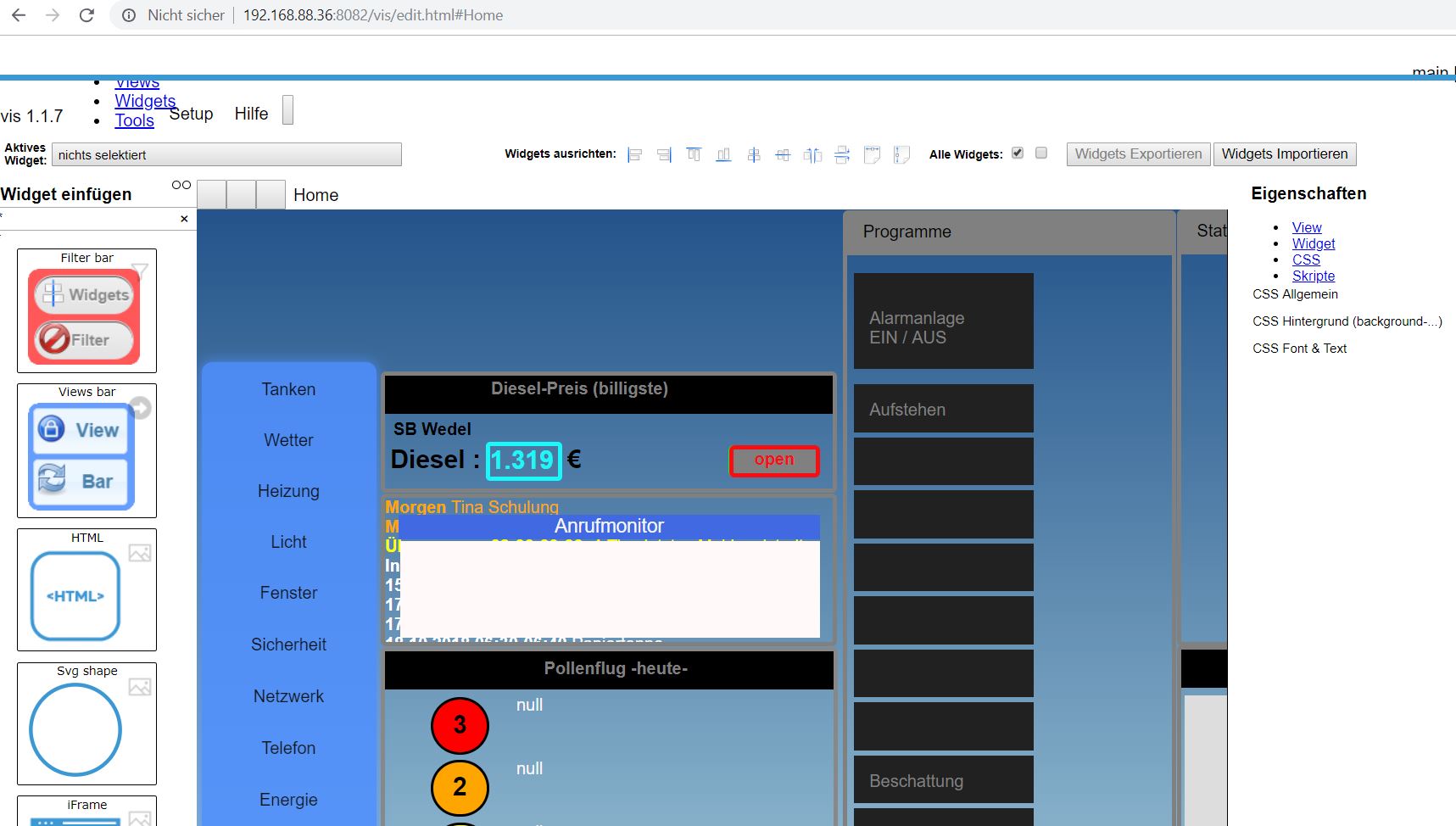
Task: Click the Diesel price value 1.319
Action: (x=523, y=460)
